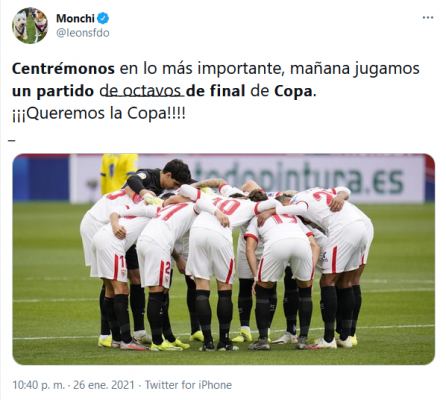This screenshot has width=446, height=400.
Task: Open the three-dot more options menu
Action: tap(428, 17)
